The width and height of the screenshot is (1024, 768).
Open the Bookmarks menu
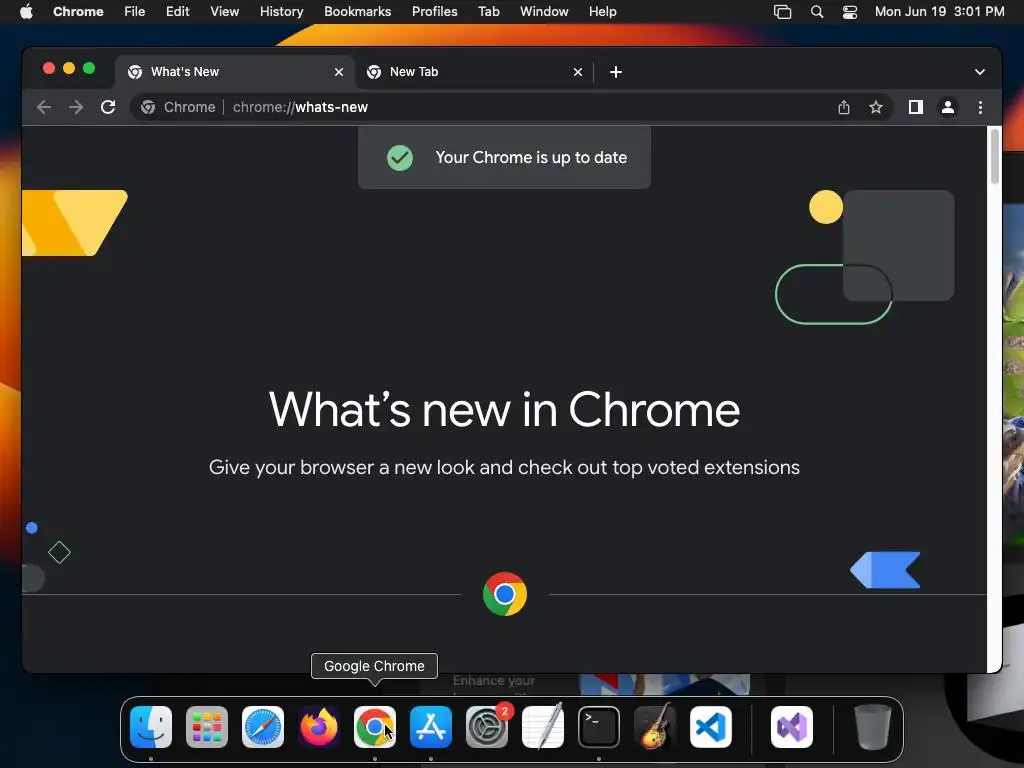357,12
